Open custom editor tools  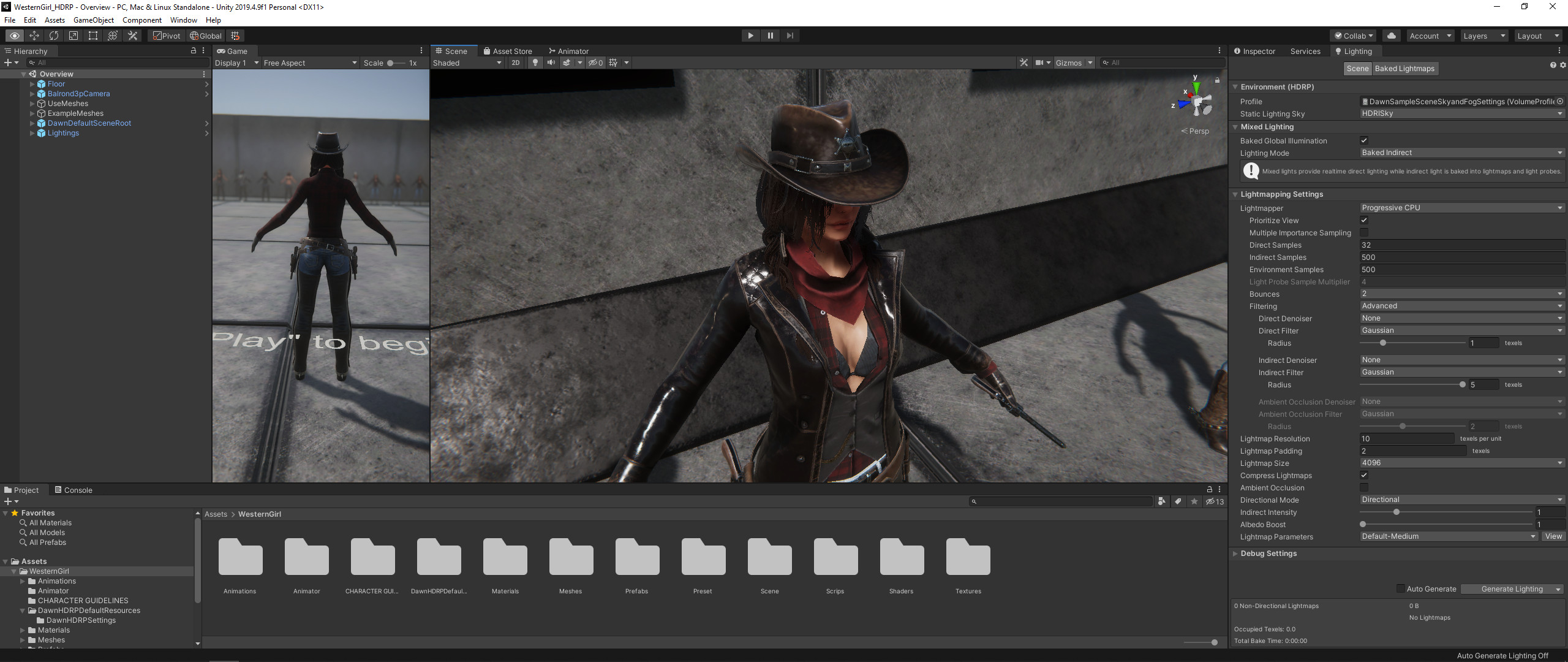click(x=132, y=36)
